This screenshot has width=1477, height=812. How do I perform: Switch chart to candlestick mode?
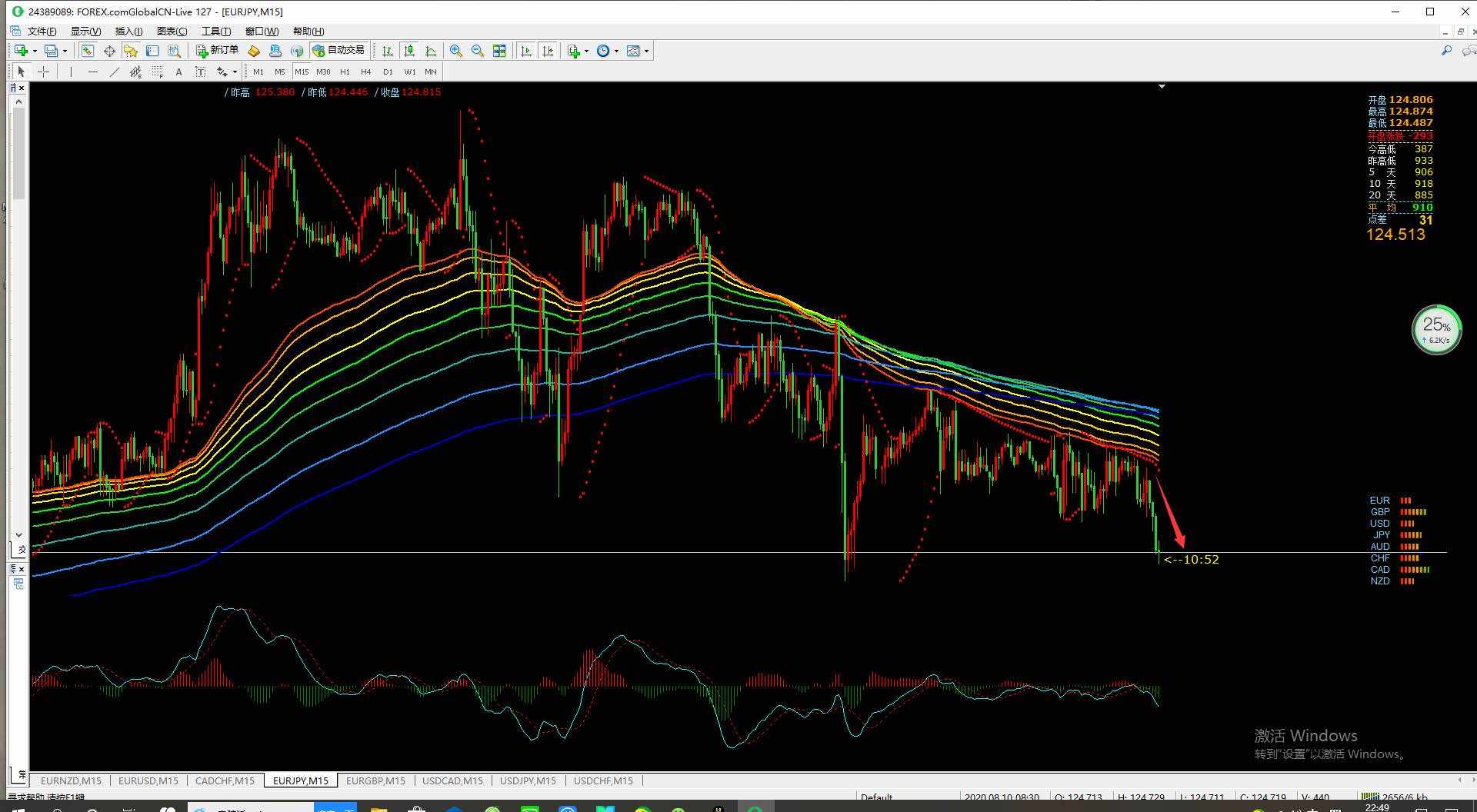[x=409, y=51]
